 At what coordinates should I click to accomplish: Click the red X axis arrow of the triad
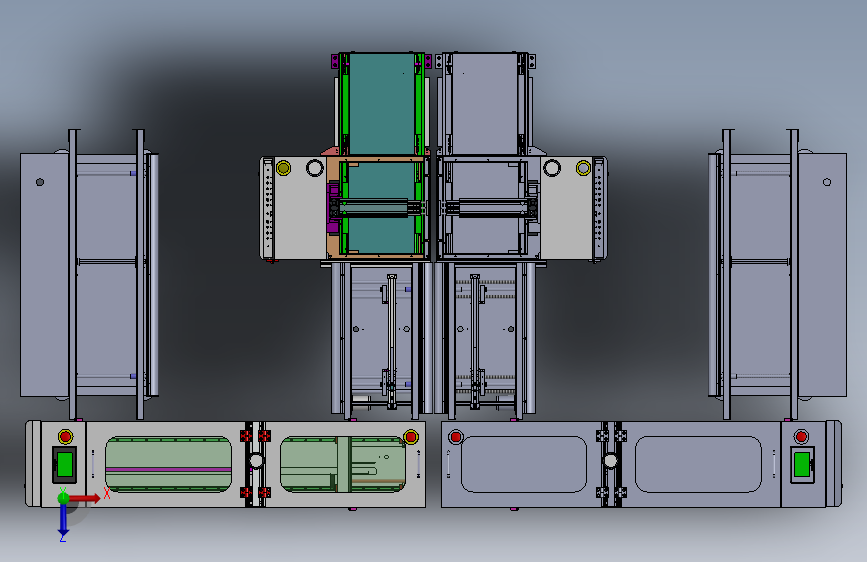(86, 498)
